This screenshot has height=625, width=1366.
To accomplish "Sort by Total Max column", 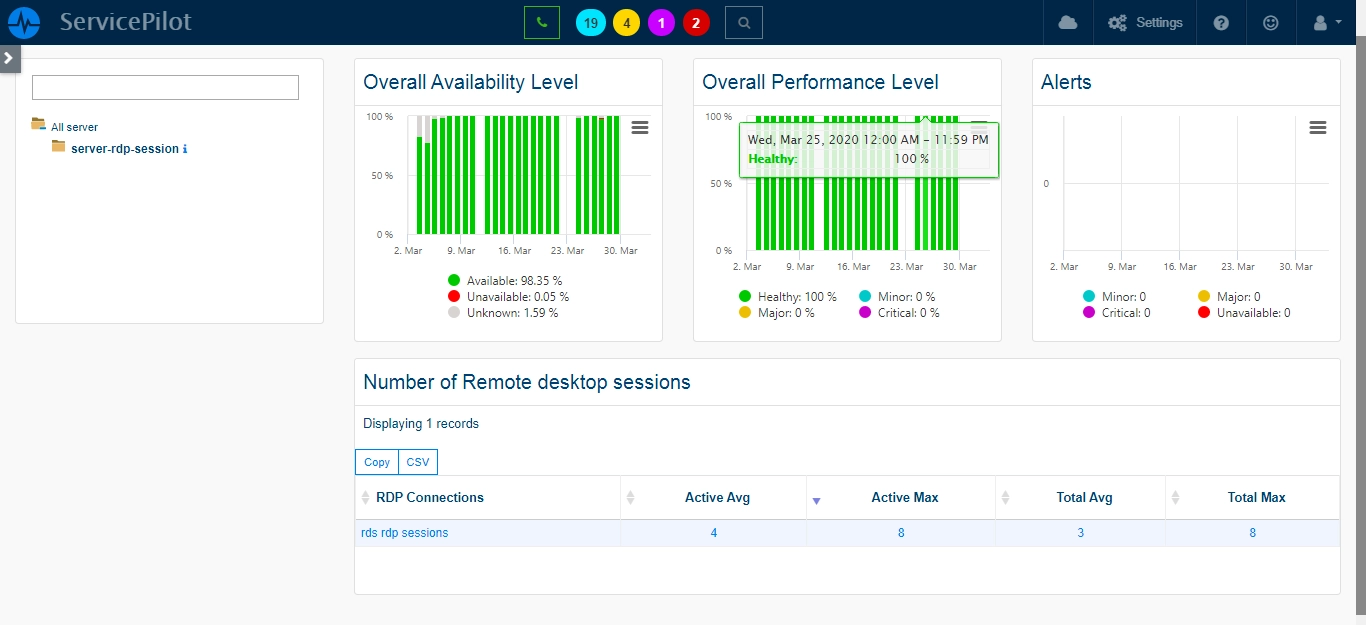I will click(x=1253, y=497).
